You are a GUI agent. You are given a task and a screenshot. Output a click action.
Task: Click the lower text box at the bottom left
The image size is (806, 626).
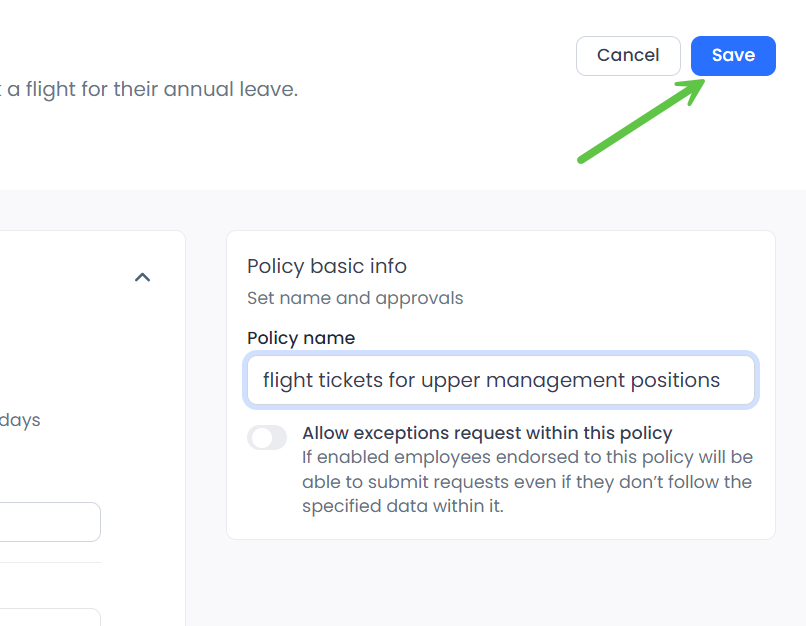tap(50, 617)
